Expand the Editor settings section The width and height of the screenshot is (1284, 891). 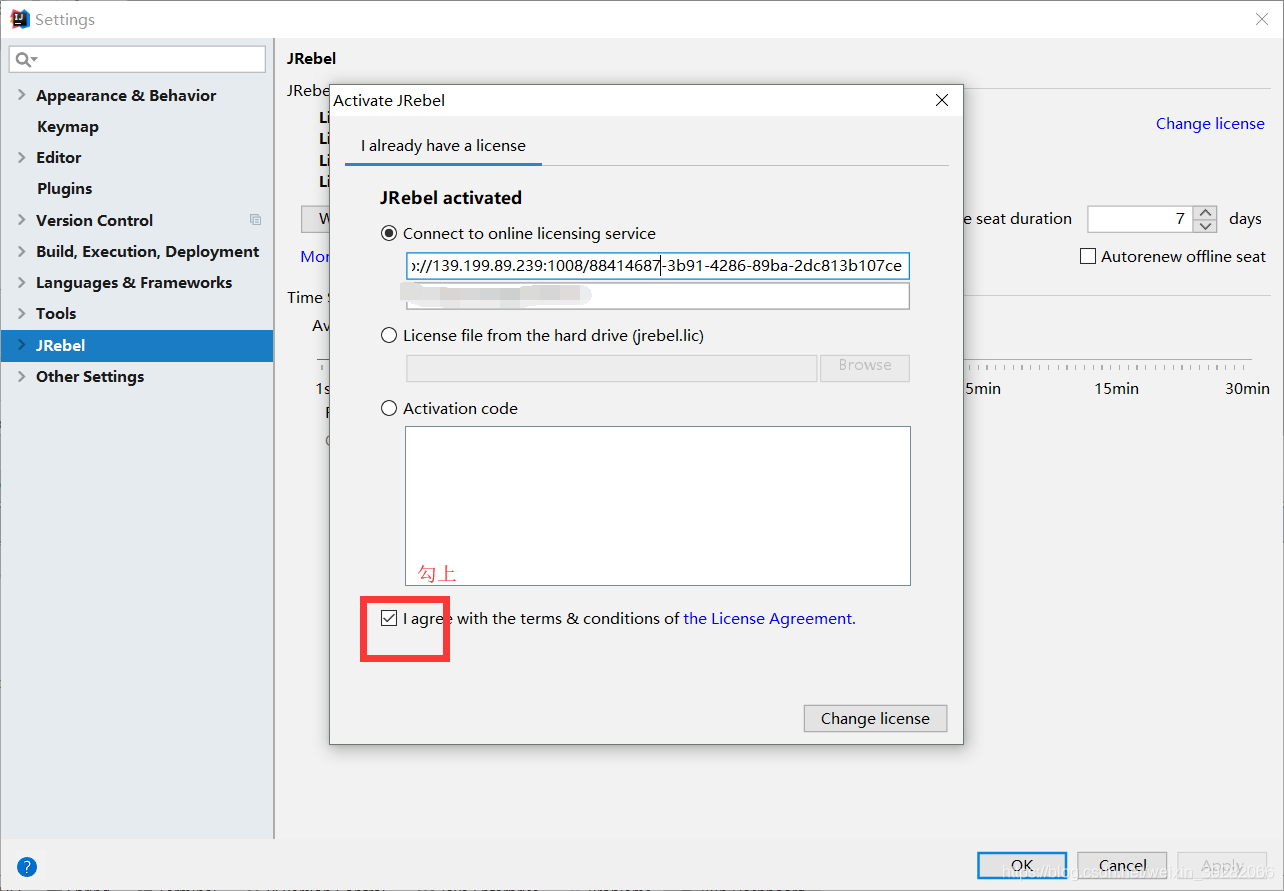click(x=22, y=157)
